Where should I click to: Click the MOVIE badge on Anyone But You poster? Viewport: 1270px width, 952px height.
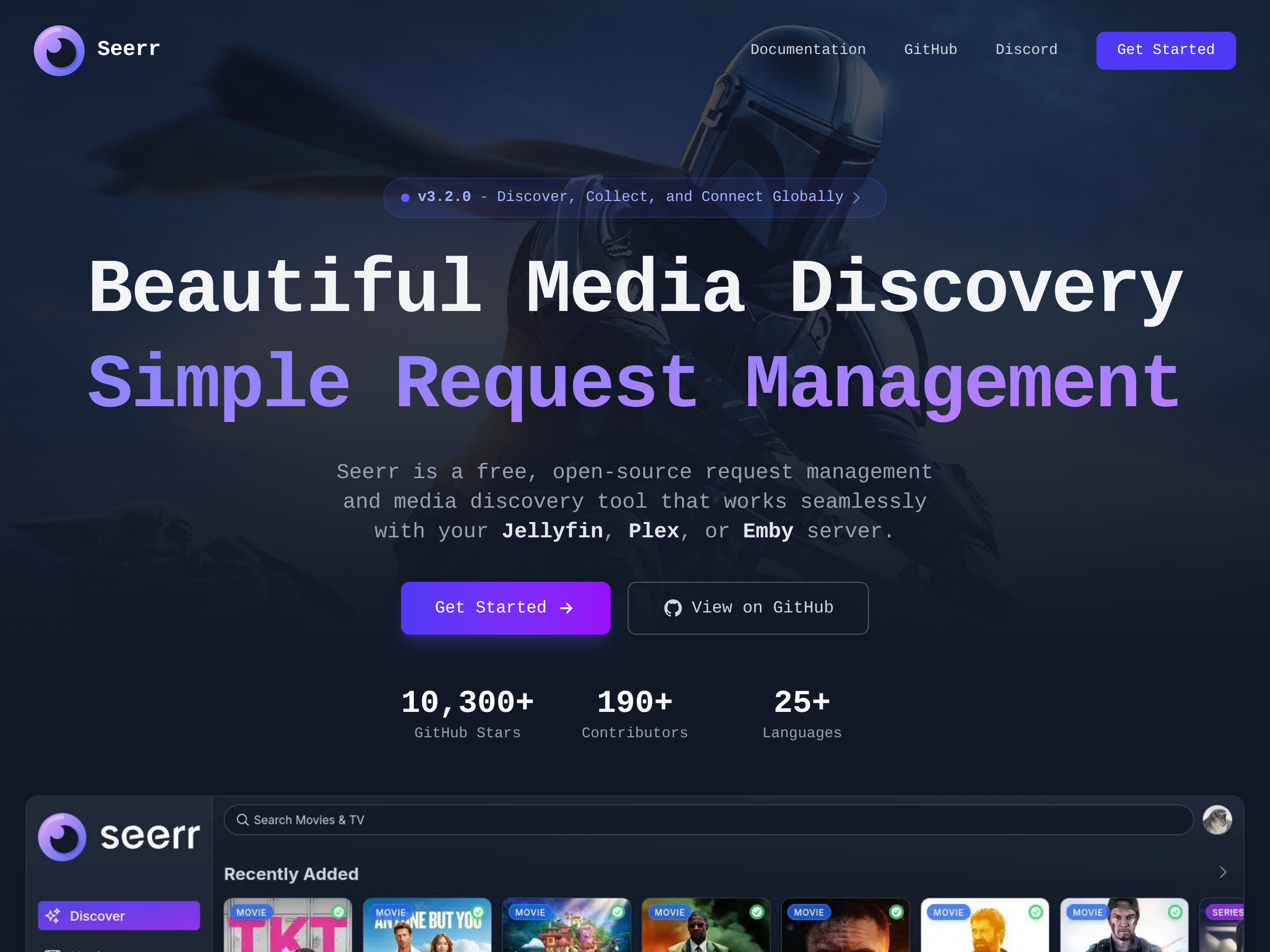click(391, 912)
